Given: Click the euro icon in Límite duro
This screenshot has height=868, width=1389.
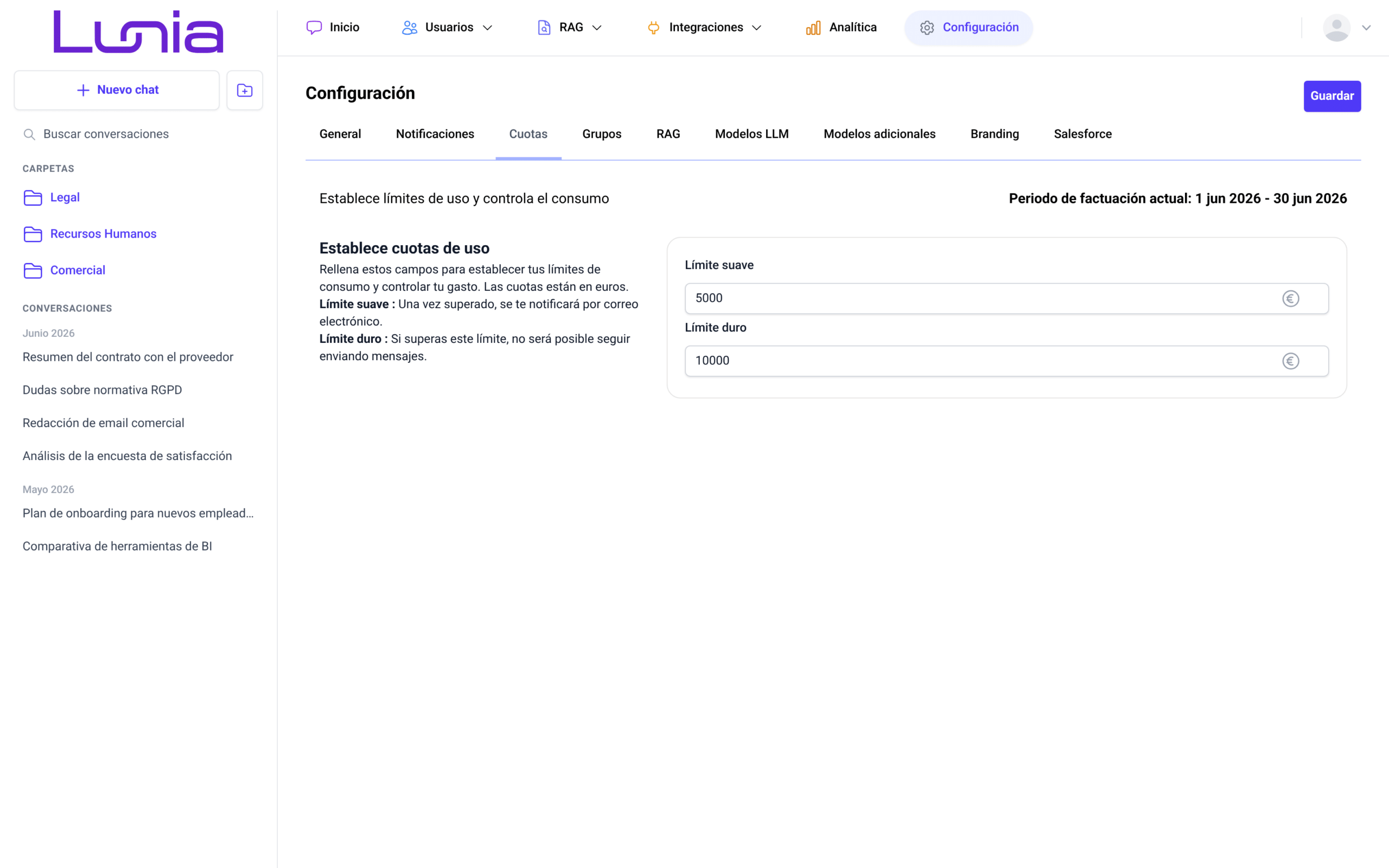Looking at the screenshot, I should [x=1290, y=361].
